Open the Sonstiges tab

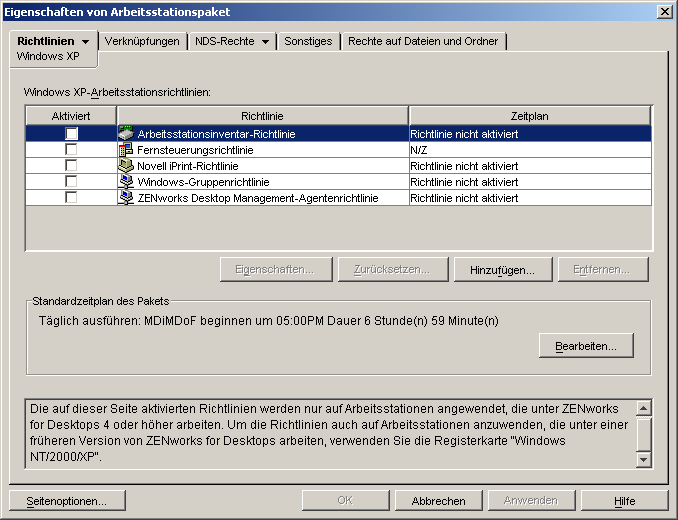(x=309, y=41)
